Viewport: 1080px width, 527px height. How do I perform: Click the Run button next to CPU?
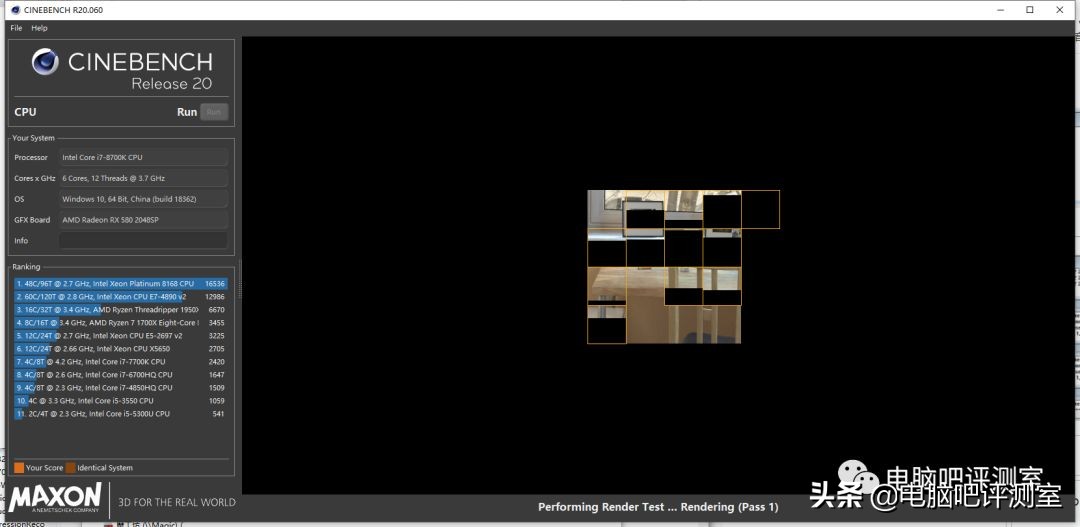(x=214, y=112)
